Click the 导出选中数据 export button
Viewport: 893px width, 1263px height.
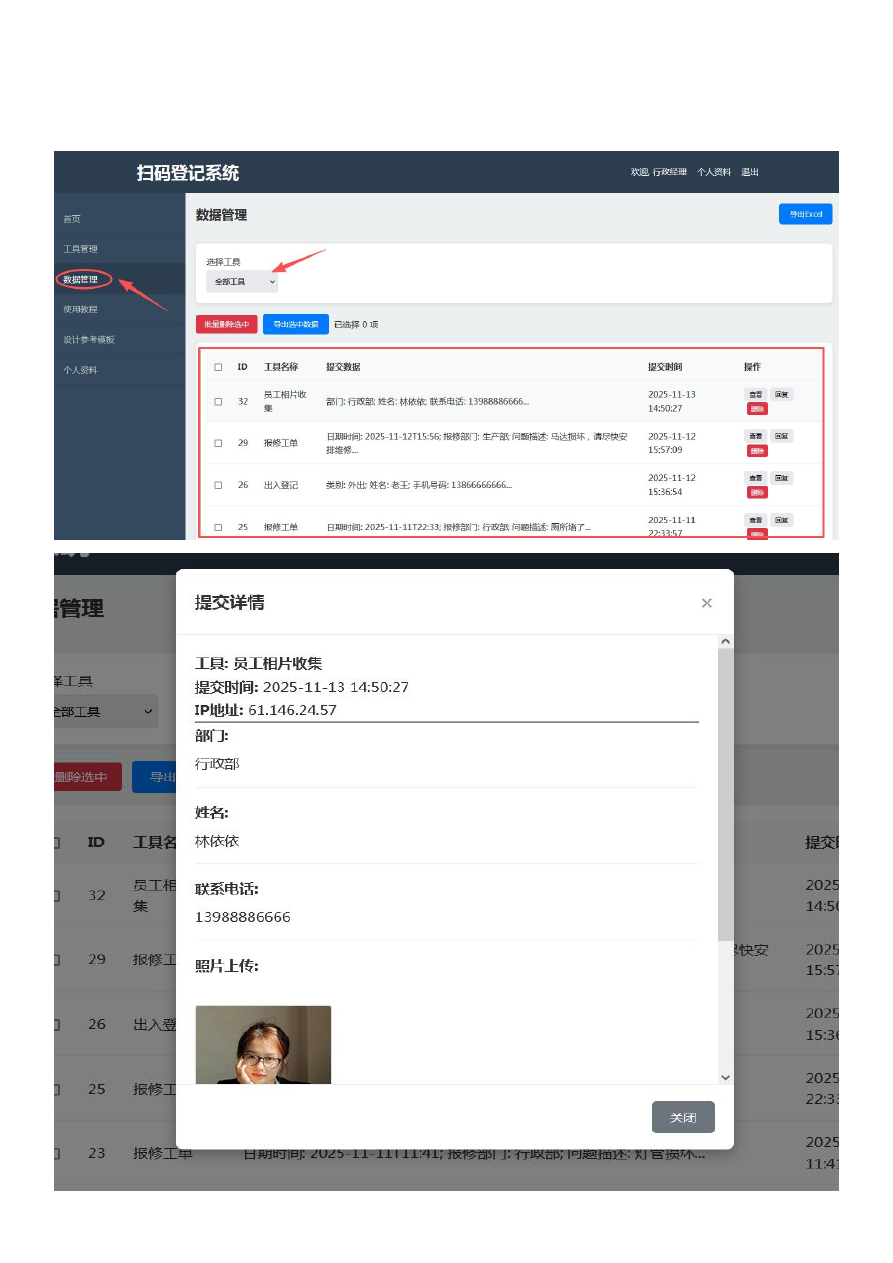(x=296, y=323)
